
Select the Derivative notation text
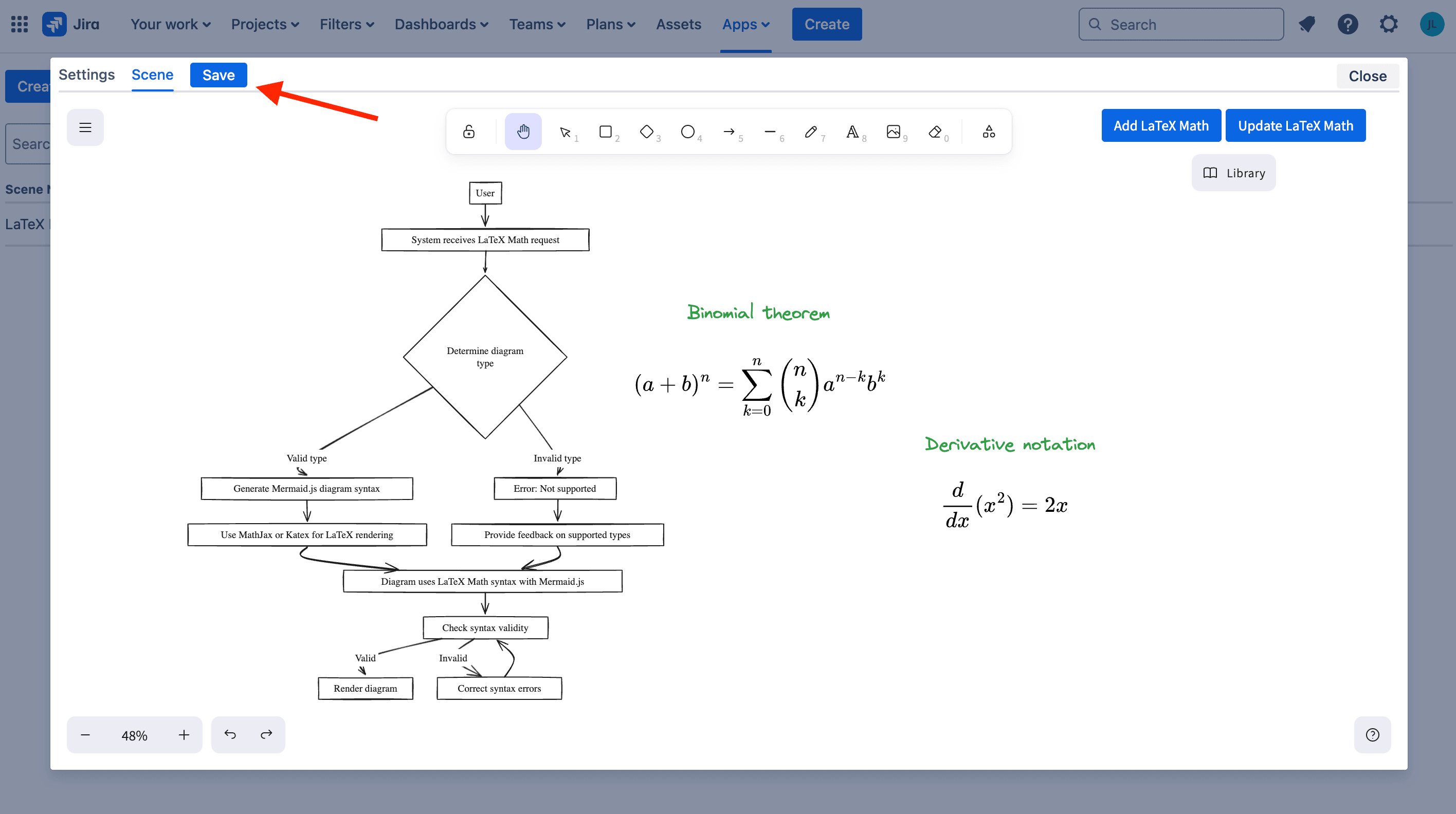(1010, 444)
